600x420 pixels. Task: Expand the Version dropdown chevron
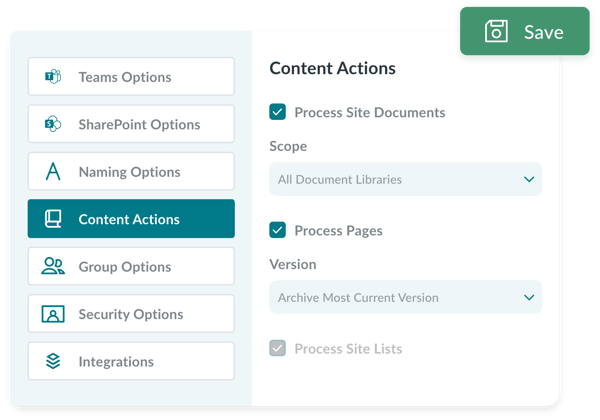point(529,297)
